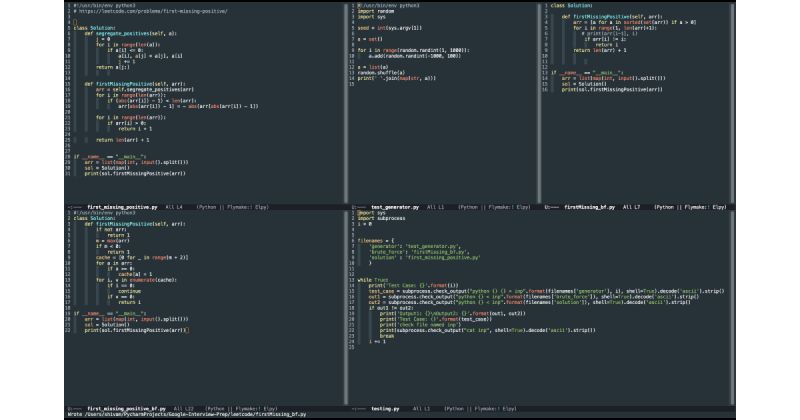Click the 'generator': 'test_generator.py' dictionary entry
Screen dimensions: 800x420
[x=415, y=246]
